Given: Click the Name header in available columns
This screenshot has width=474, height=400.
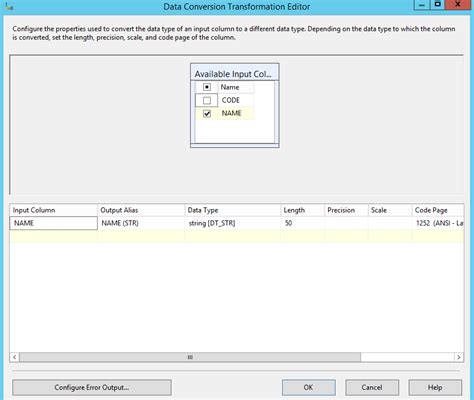Looking at the screenshot, I should click(x=230, y=87).
